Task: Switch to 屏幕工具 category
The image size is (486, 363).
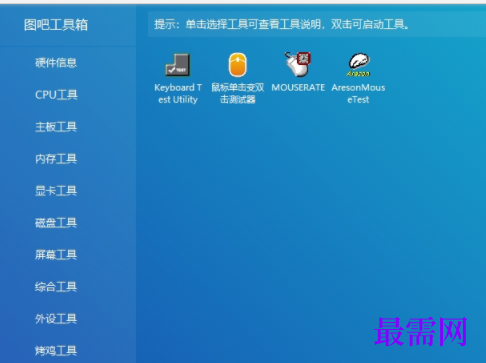Action: pyautogui.click(x=56, y=255)
